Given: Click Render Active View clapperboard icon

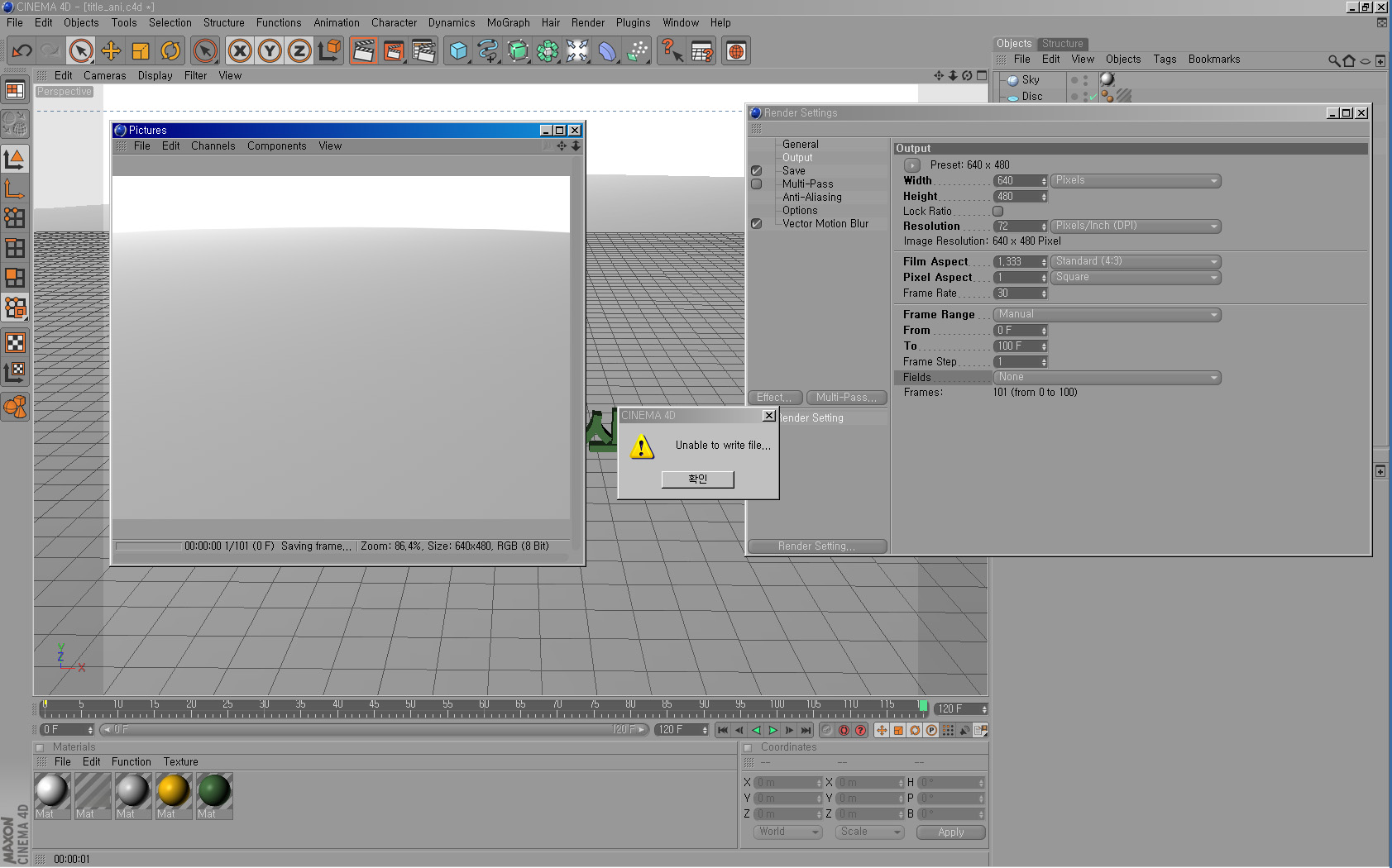Looking at the screenshot, I should pyautogui.click(x=363, y=51).
